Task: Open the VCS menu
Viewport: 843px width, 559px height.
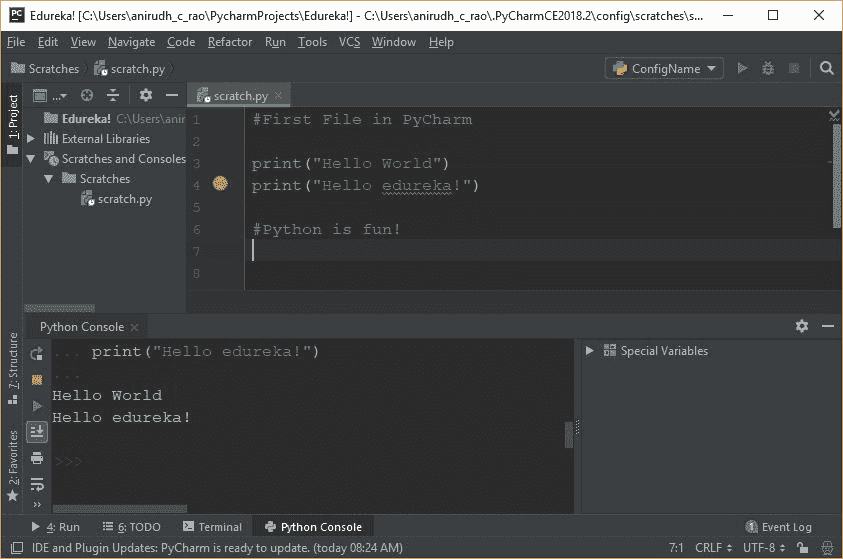Action: click(349, 42)
